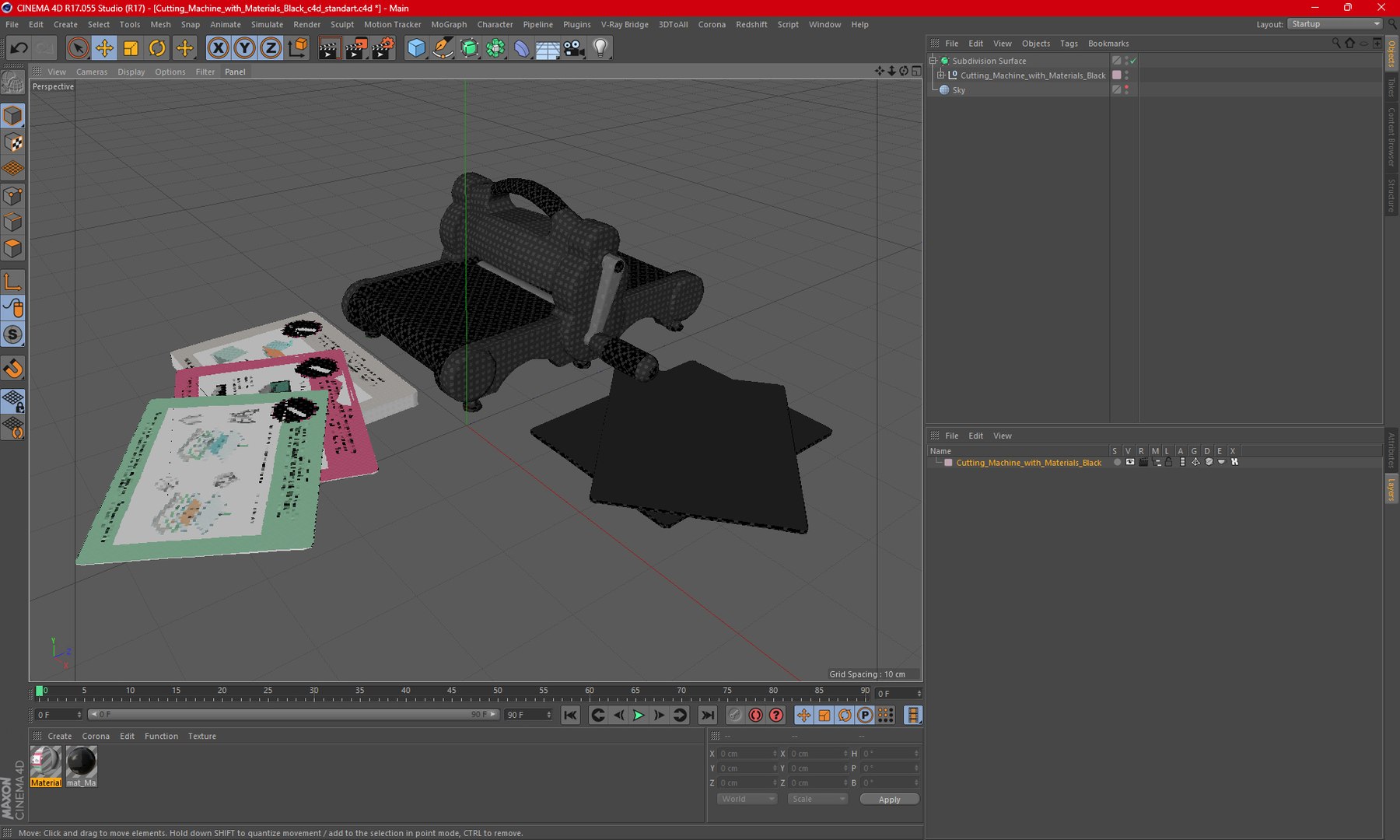1400x840 pixels.
Task: Expand the Cutting_Machine_with_Materials_Black object tree
Action: [x=940, y=75]
